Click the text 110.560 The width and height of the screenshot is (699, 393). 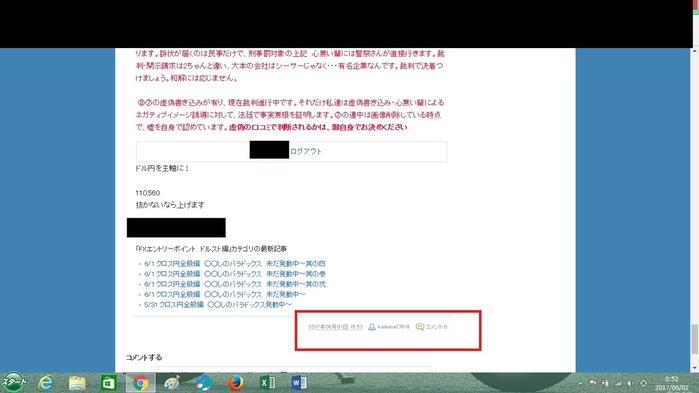148,193
